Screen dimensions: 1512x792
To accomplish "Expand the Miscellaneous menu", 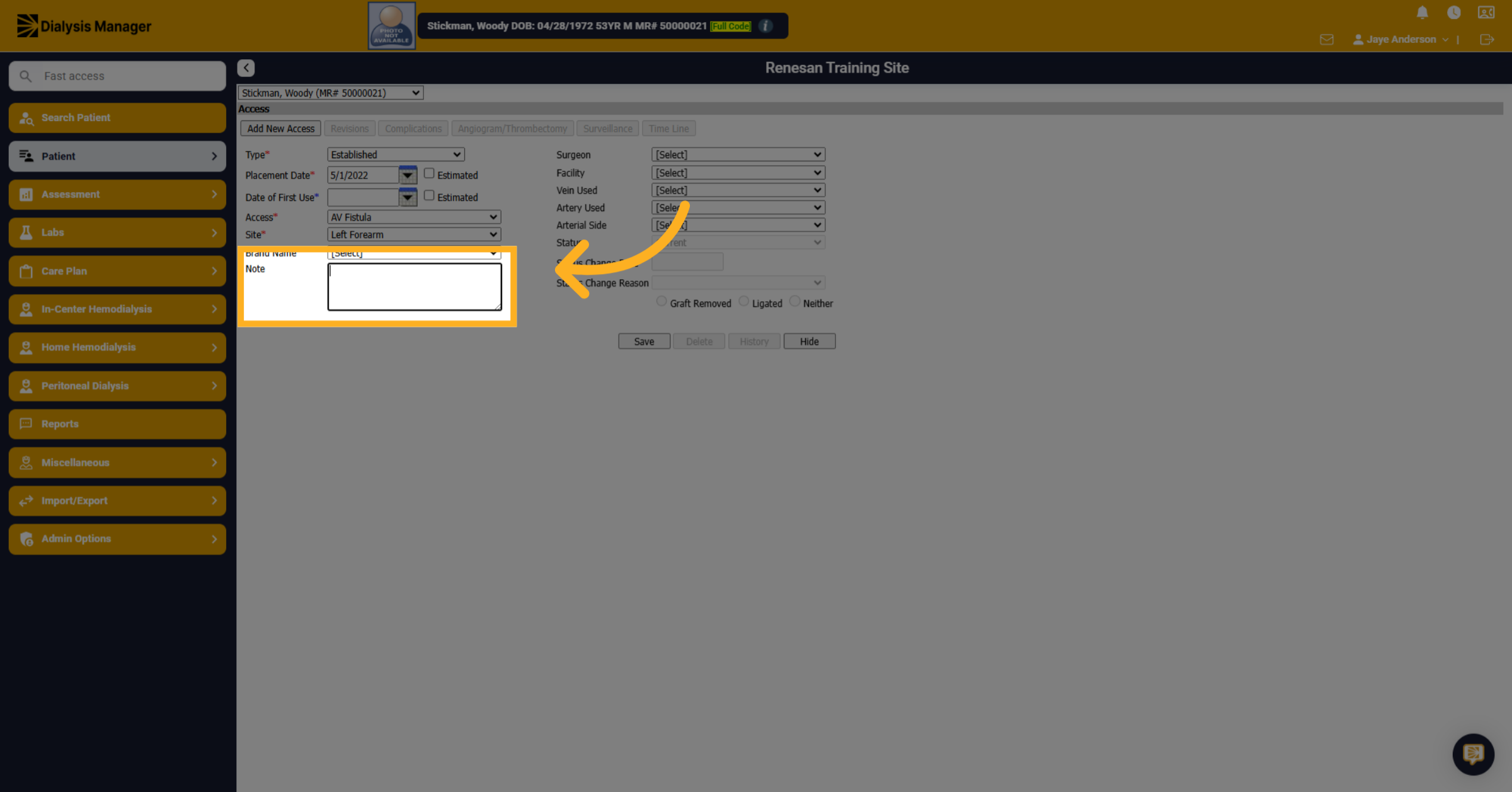I will (117, 462).
